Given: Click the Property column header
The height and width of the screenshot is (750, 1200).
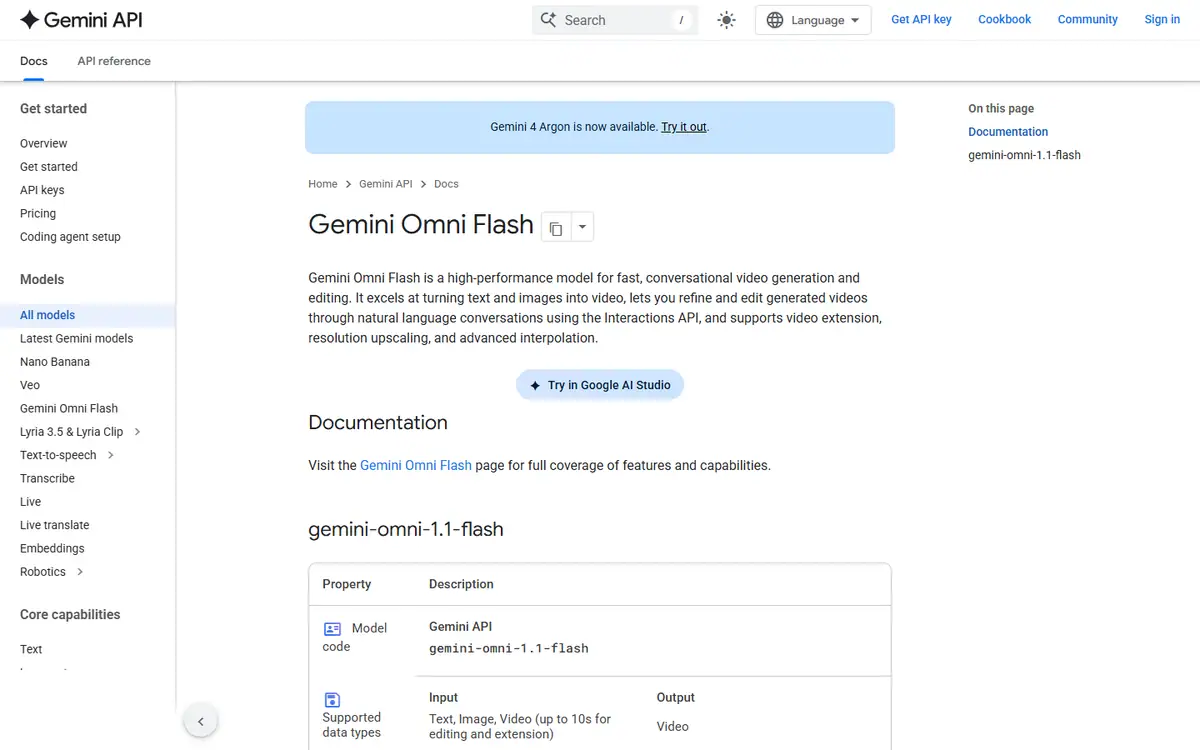Looking at the screenshot, I should tap(347, 584).
